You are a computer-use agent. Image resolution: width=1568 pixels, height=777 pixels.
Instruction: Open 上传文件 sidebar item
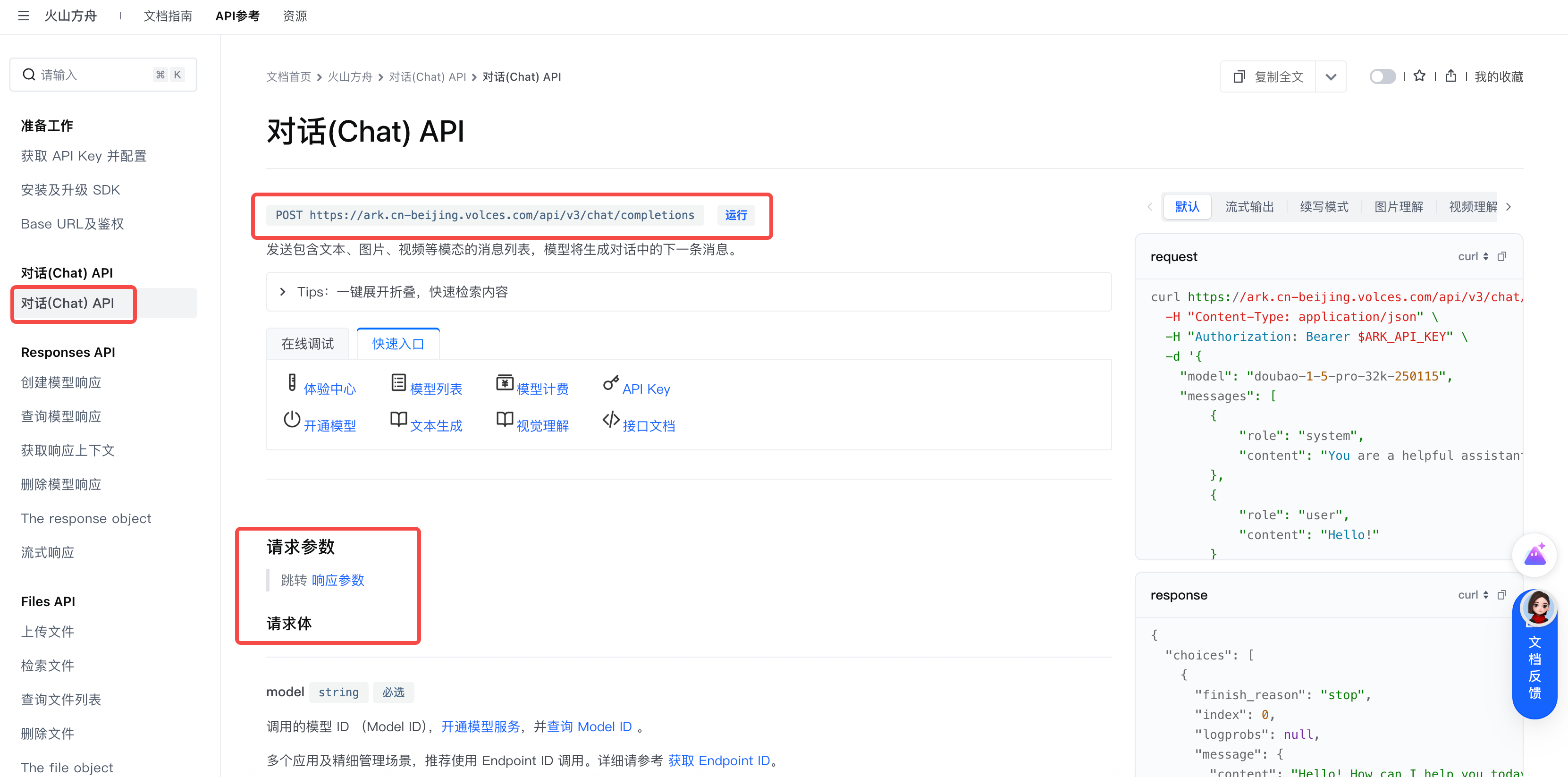48,632
